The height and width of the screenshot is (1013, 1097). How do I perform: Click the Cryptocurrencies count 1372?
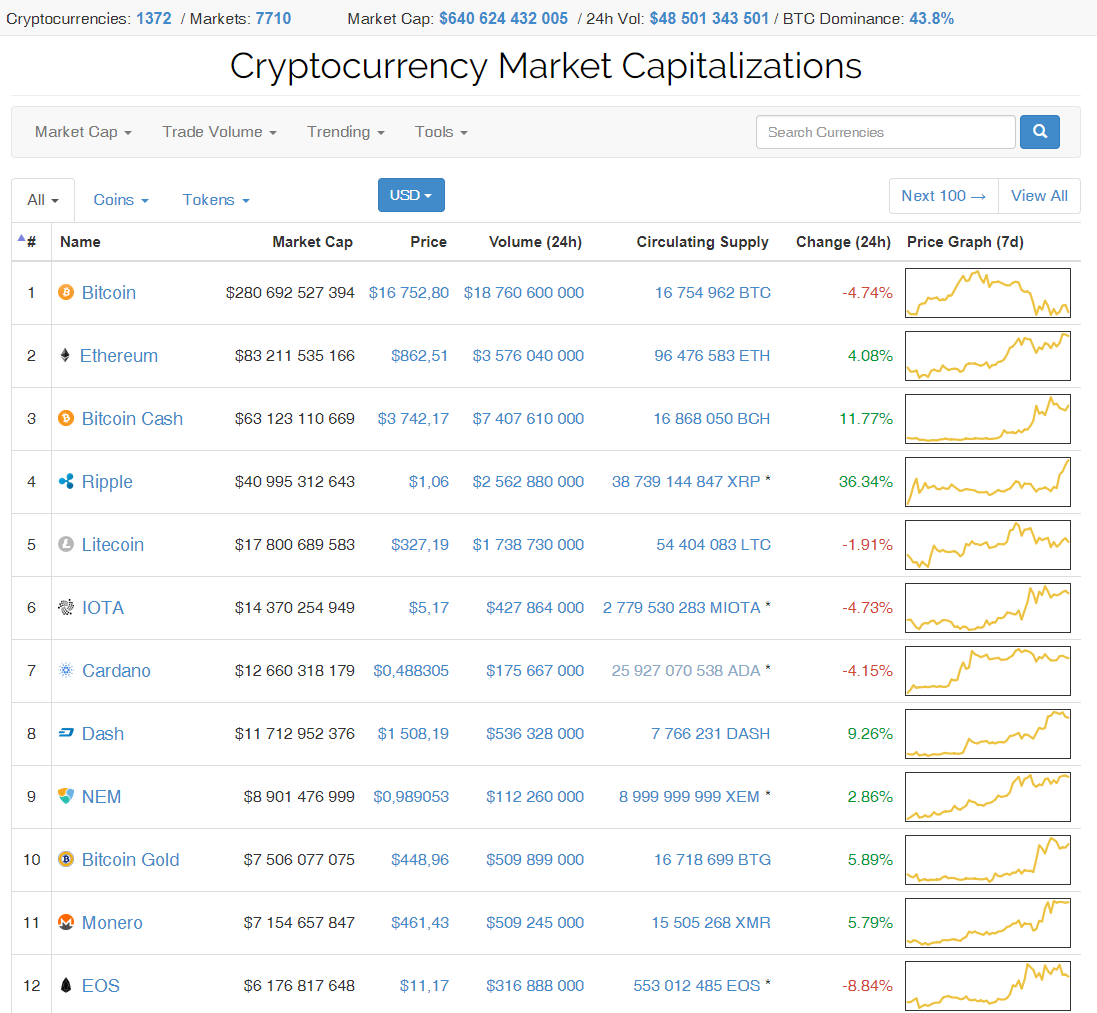[x=154, y=18]
